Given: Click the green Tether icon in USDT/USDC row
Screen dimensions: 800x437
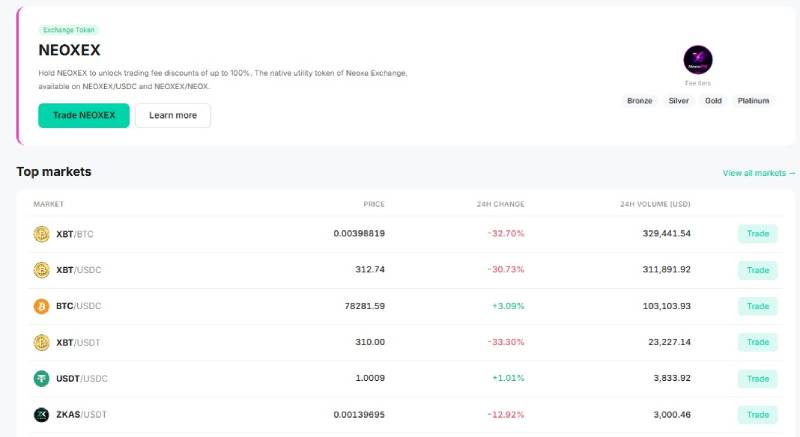Looking at the screenshot, I should (x=41, y=378).
